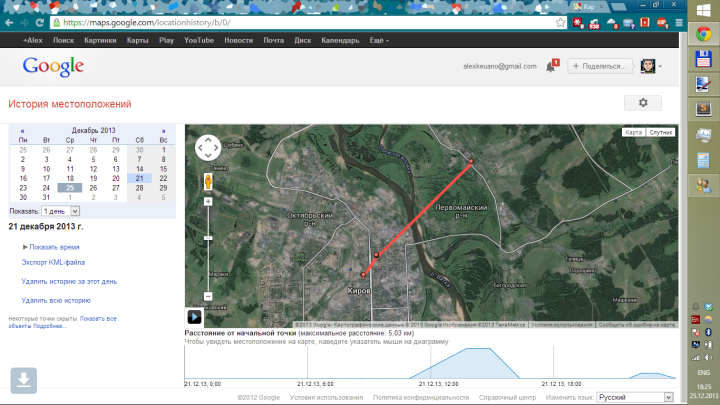Click the profile avatar picture
Image resolution: width=720 pixels, height=405 pixels.
(x=648, y=66)
